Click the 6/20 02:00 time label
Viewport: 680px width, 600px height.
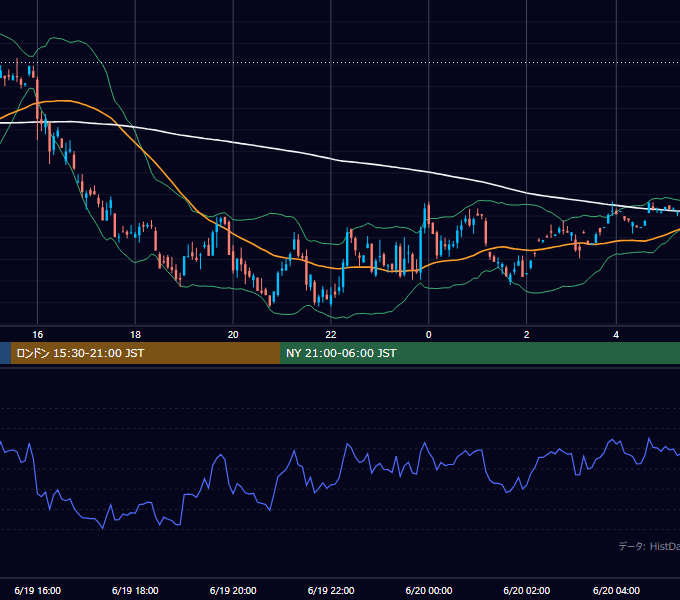pos(526,590)
